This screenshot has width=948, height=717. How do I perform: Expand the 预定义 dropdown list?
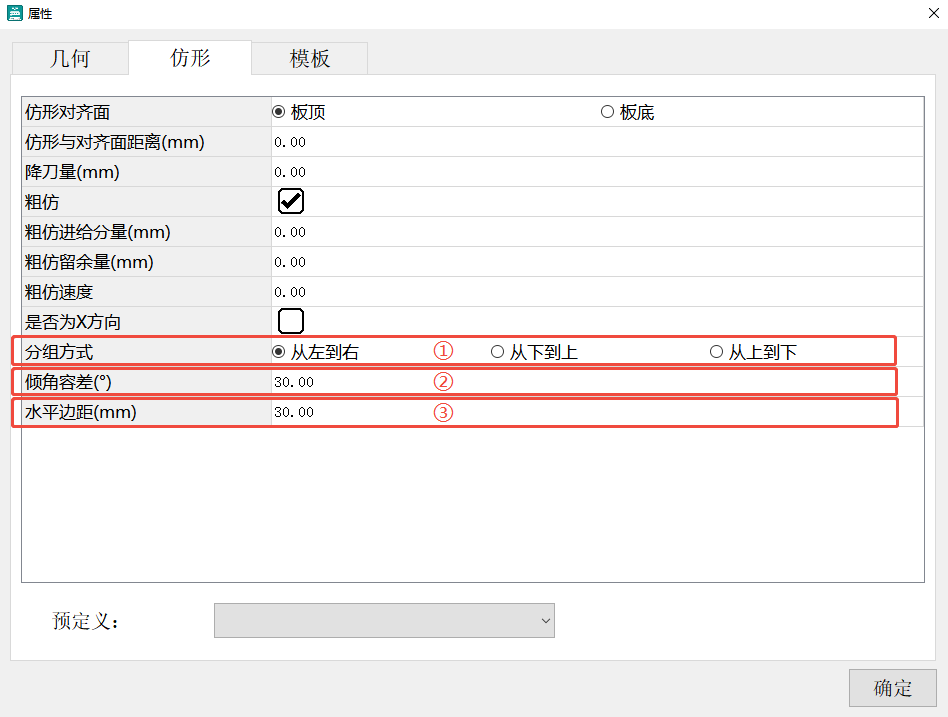(384, 620)
